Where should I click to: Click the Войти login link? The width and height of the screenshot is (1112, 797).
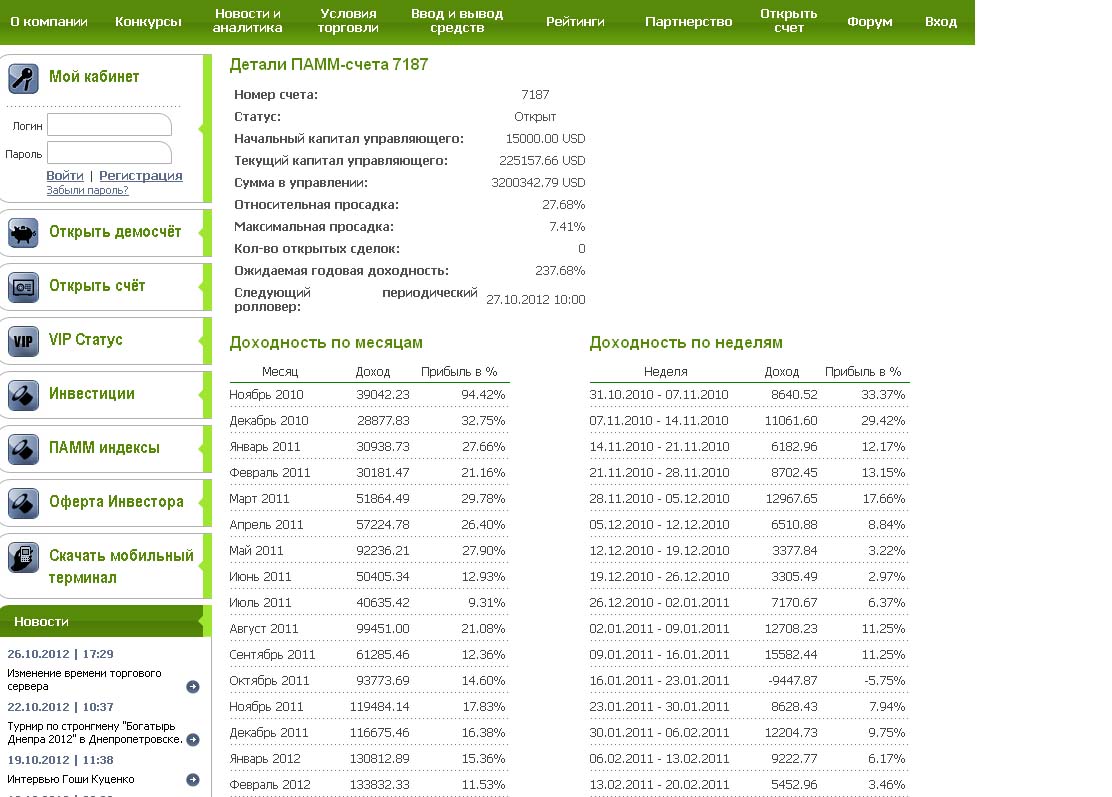[x=65, y=175]
